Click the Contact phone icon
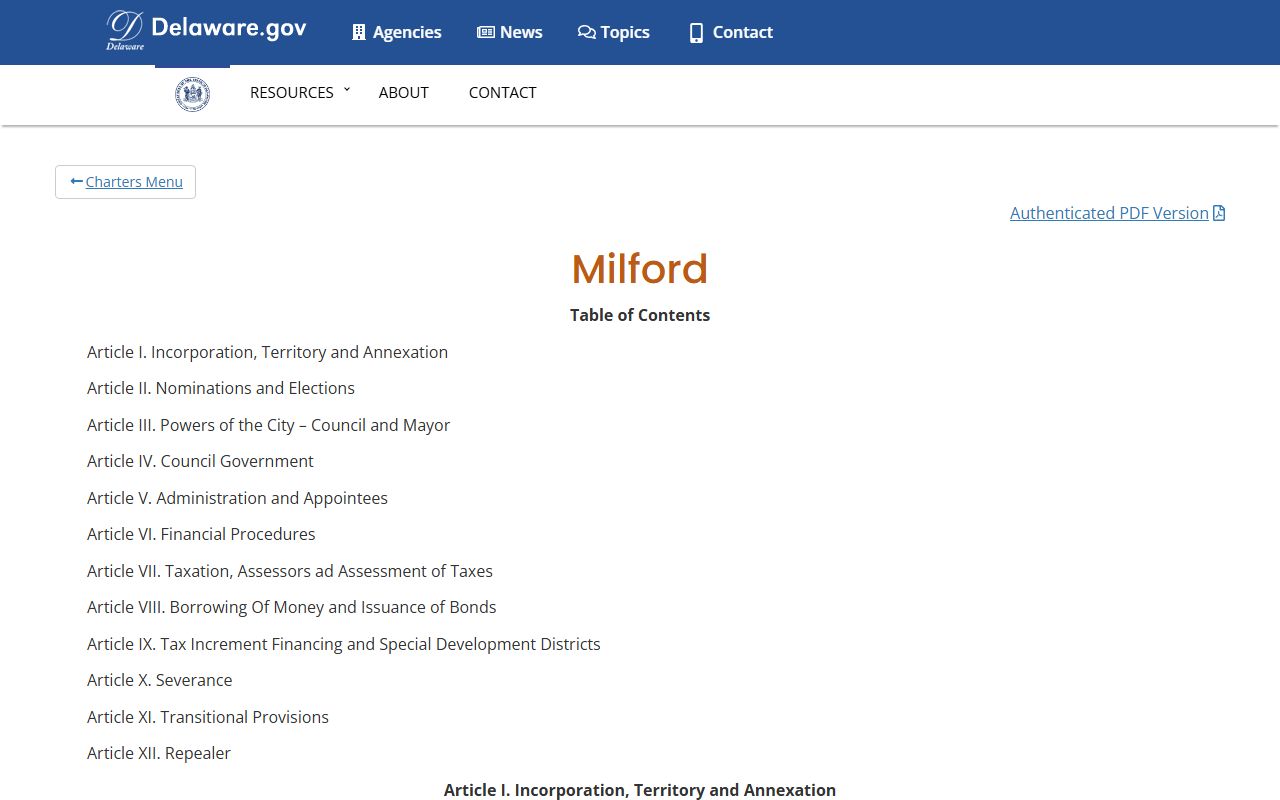This screenshot has width=1280, height=800. [x=696, y=33]
